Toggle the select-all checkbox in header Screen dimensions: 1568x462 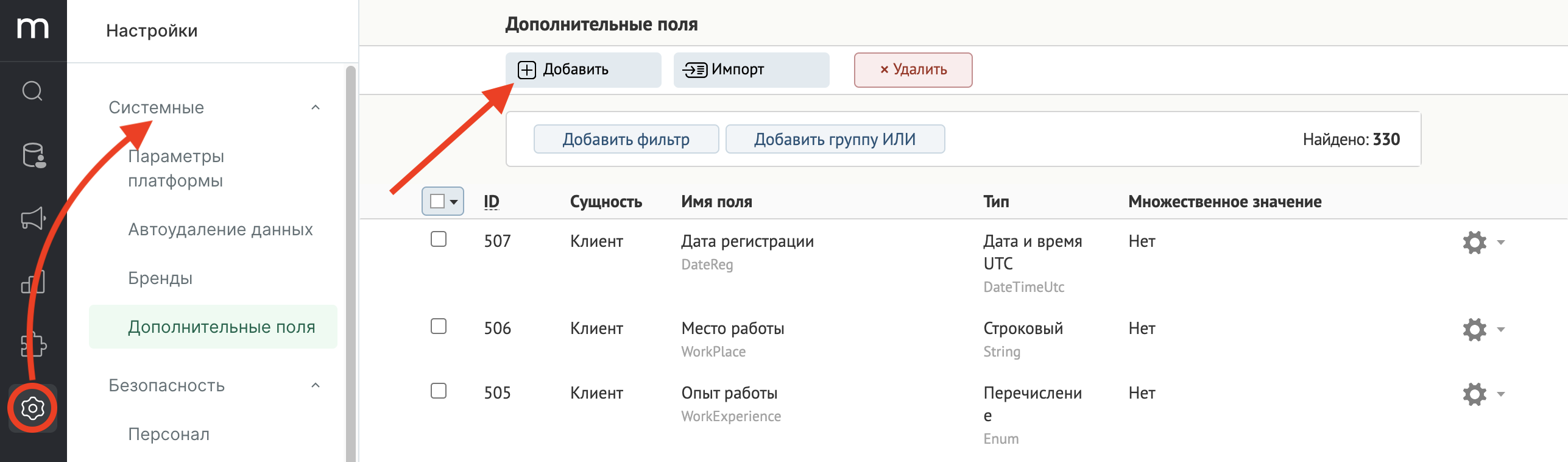point(437,201)
